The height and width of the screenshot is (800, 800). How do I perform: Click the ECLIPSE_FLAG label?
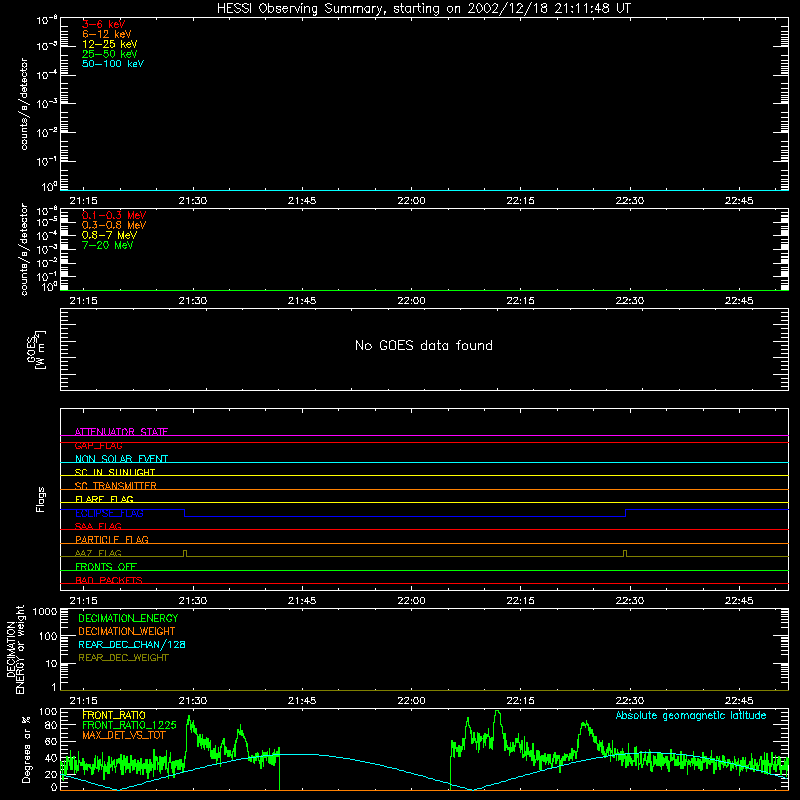click(109, 513)
